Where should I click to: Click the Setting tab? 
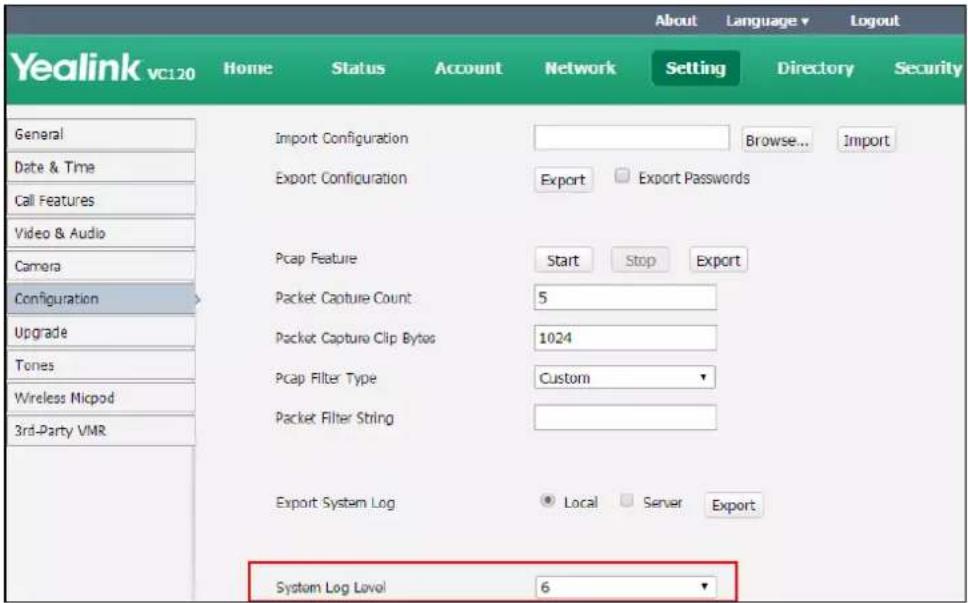tap(696, 68)
